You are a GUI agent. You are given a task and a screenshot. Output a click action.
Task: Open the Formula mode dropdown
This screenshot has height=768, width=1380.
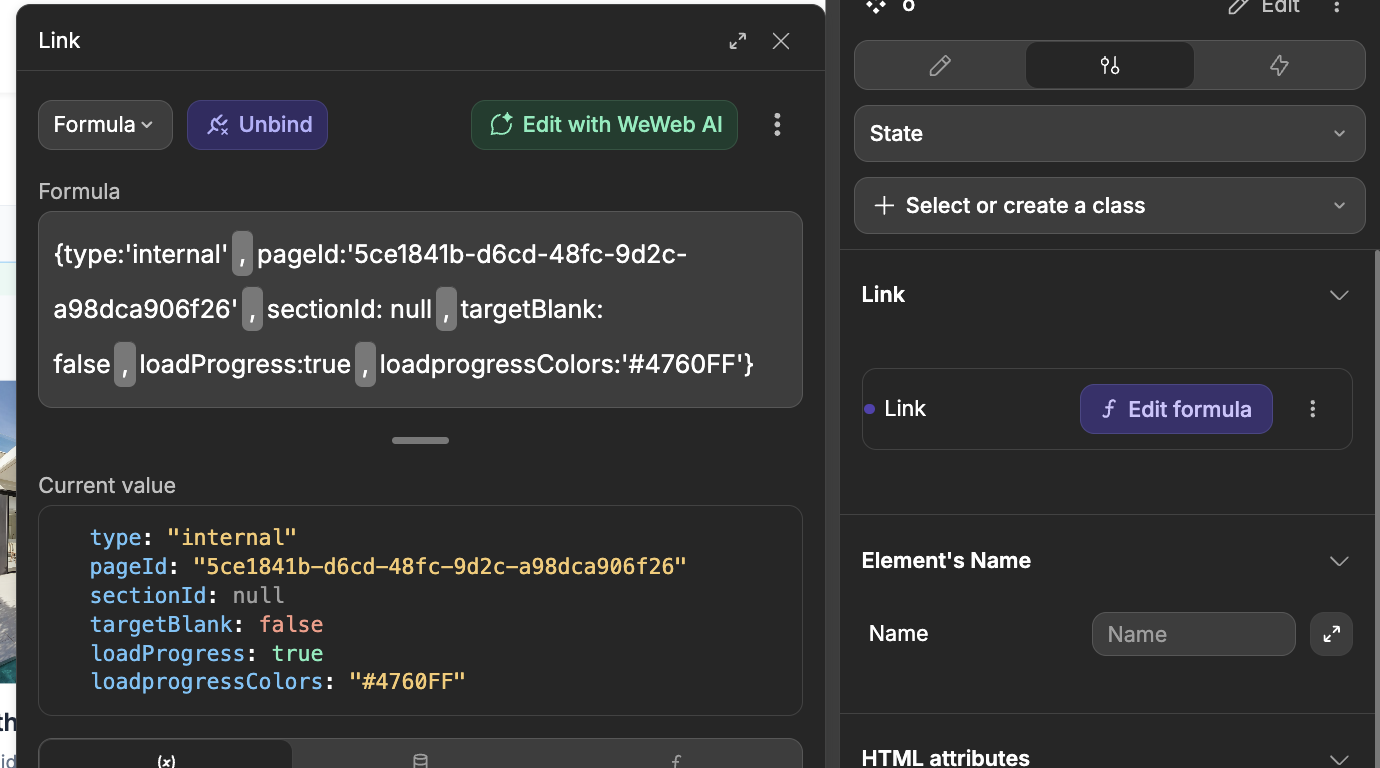point(105,125)
